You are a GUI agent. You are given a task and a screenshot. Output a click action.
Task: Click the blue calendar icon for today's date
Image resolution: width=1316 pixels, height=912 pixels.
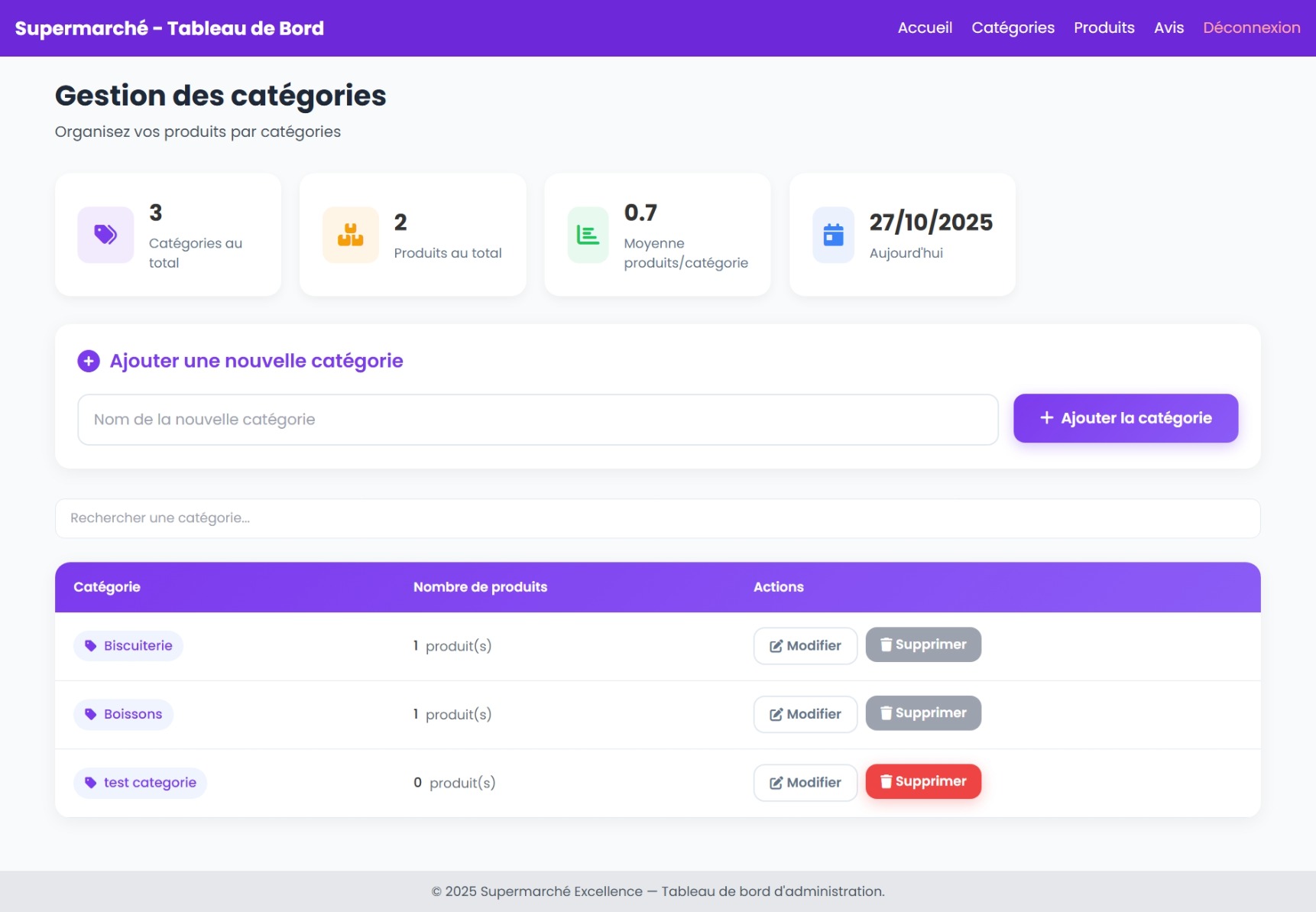click(x=833, y=235)
